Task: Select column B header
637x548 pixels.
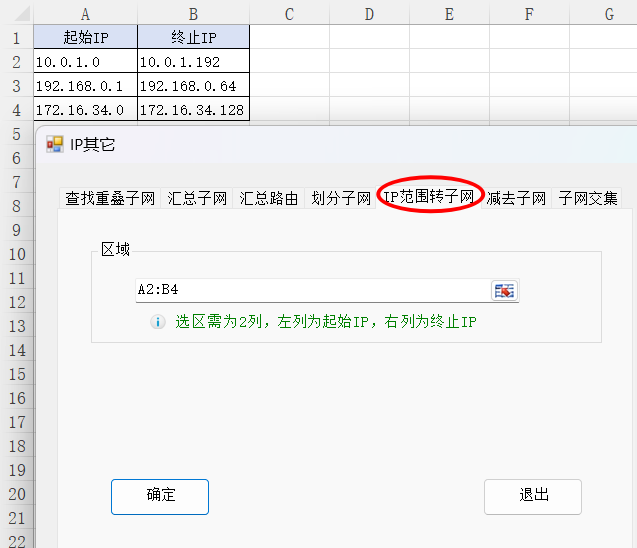Action: 193,14
